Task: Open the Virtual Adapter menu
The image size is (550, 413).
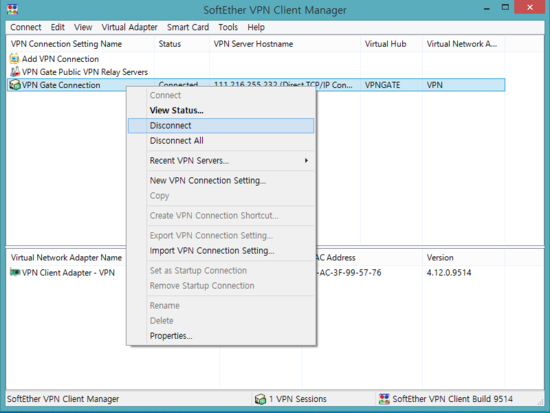Action: click(x=129, y=27)
